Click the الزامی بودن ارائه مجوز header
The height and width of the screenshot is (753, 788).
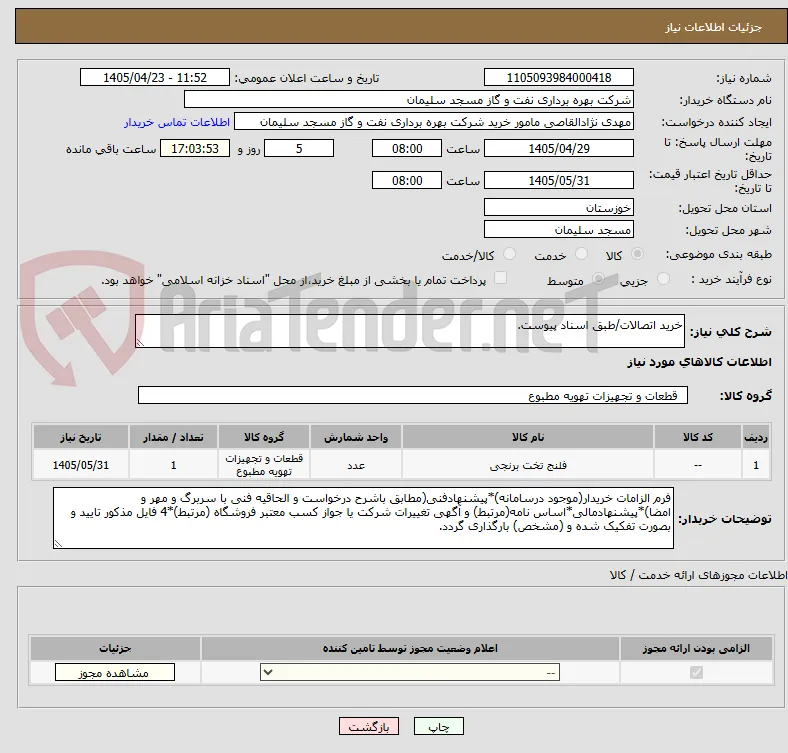tap(696, 648)
